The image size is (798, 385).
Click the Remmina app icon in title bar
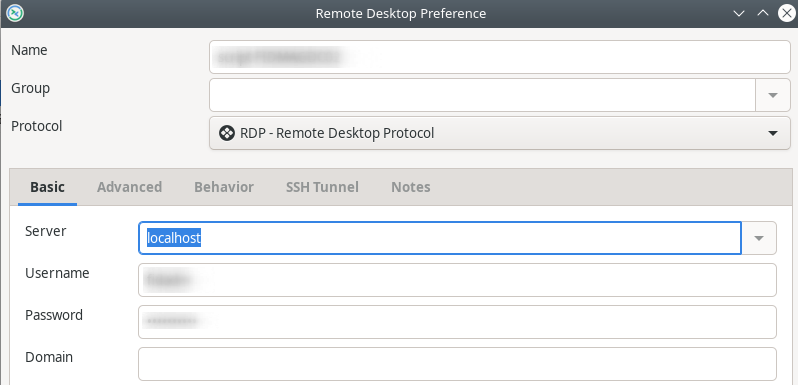click(x=16, y=13)
